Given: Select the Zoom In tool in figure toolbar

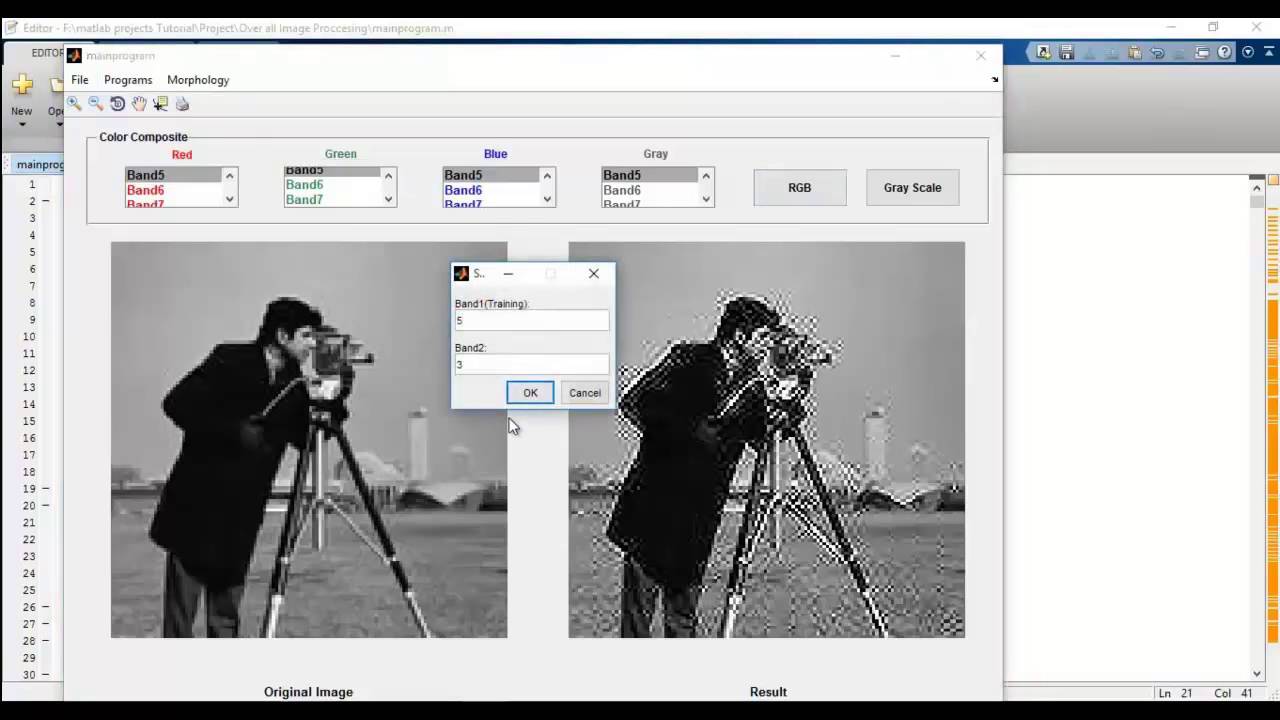Looking at the screenshot, I should pyautogui.click(x=74, y=103).
